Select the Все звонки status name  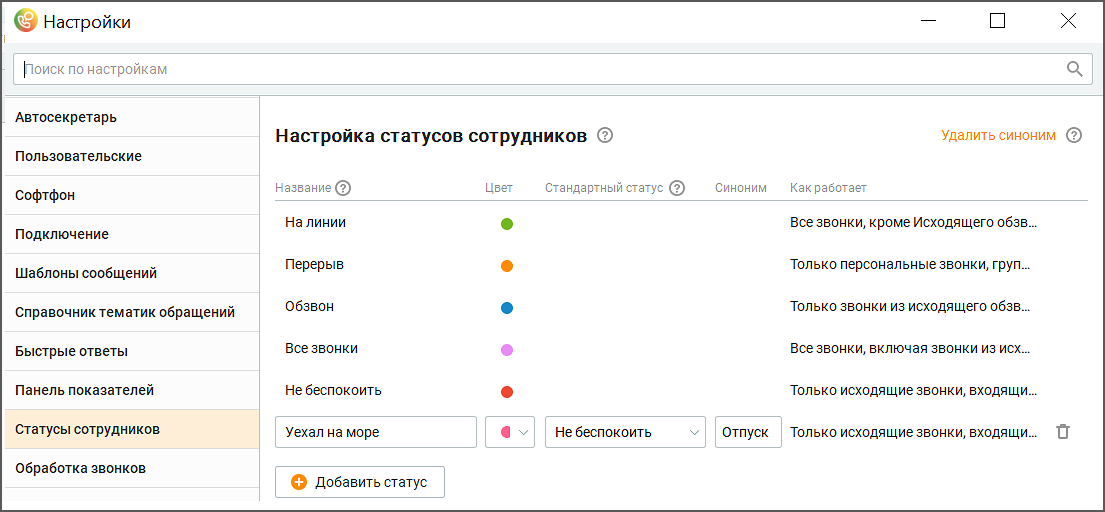[x=321, y=348]
